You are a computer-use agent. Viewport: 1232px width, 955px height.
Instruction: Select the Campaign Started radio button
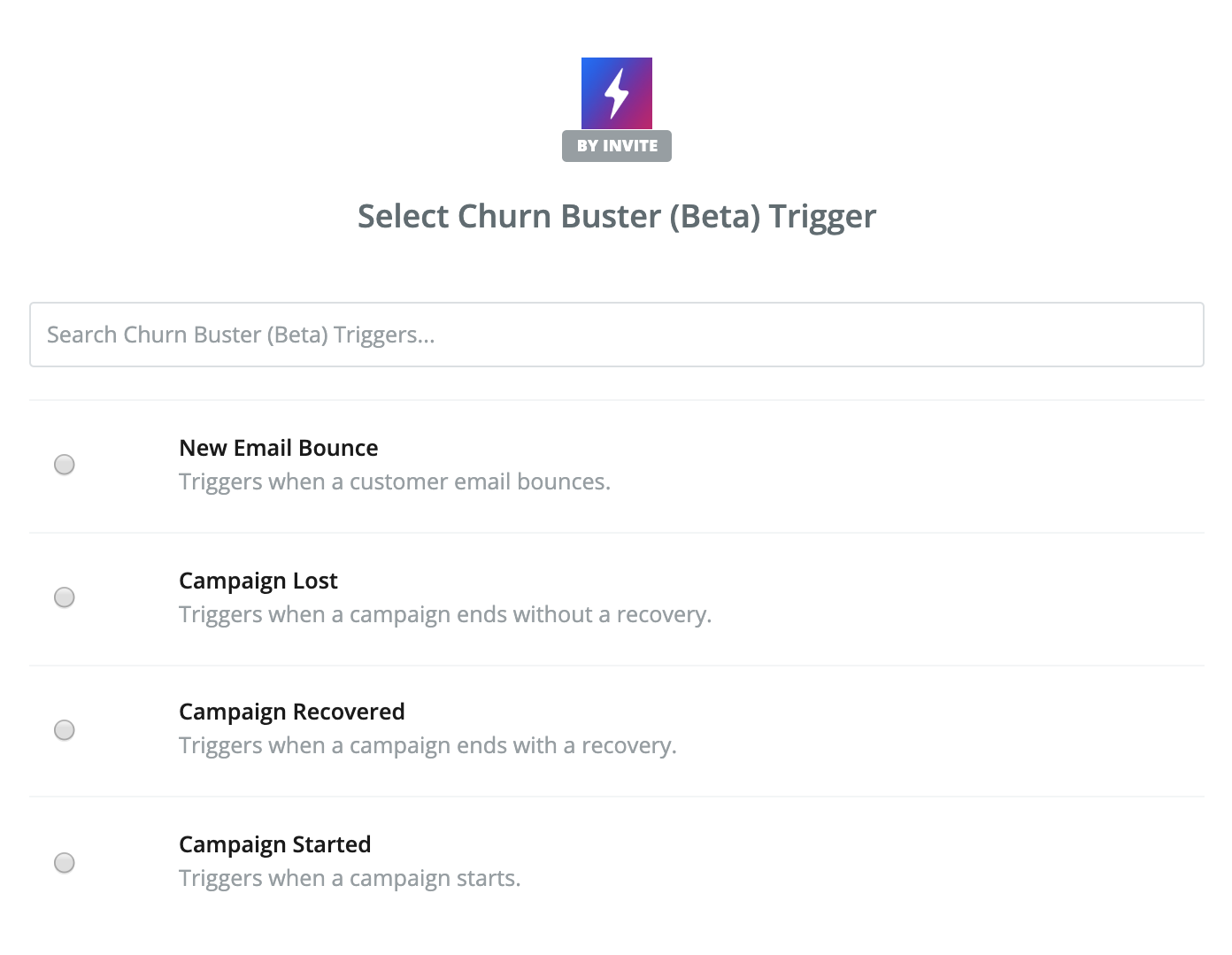click(x=65, y=863)
